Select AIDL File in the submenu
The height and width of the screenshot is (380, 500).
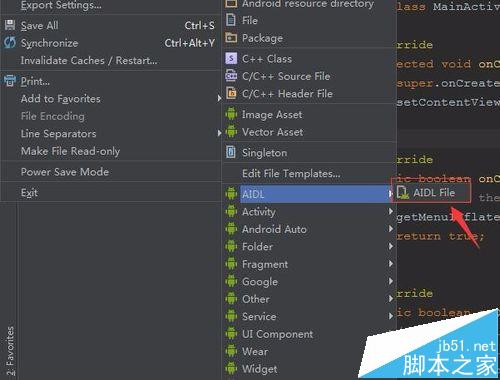coord(431,193)
